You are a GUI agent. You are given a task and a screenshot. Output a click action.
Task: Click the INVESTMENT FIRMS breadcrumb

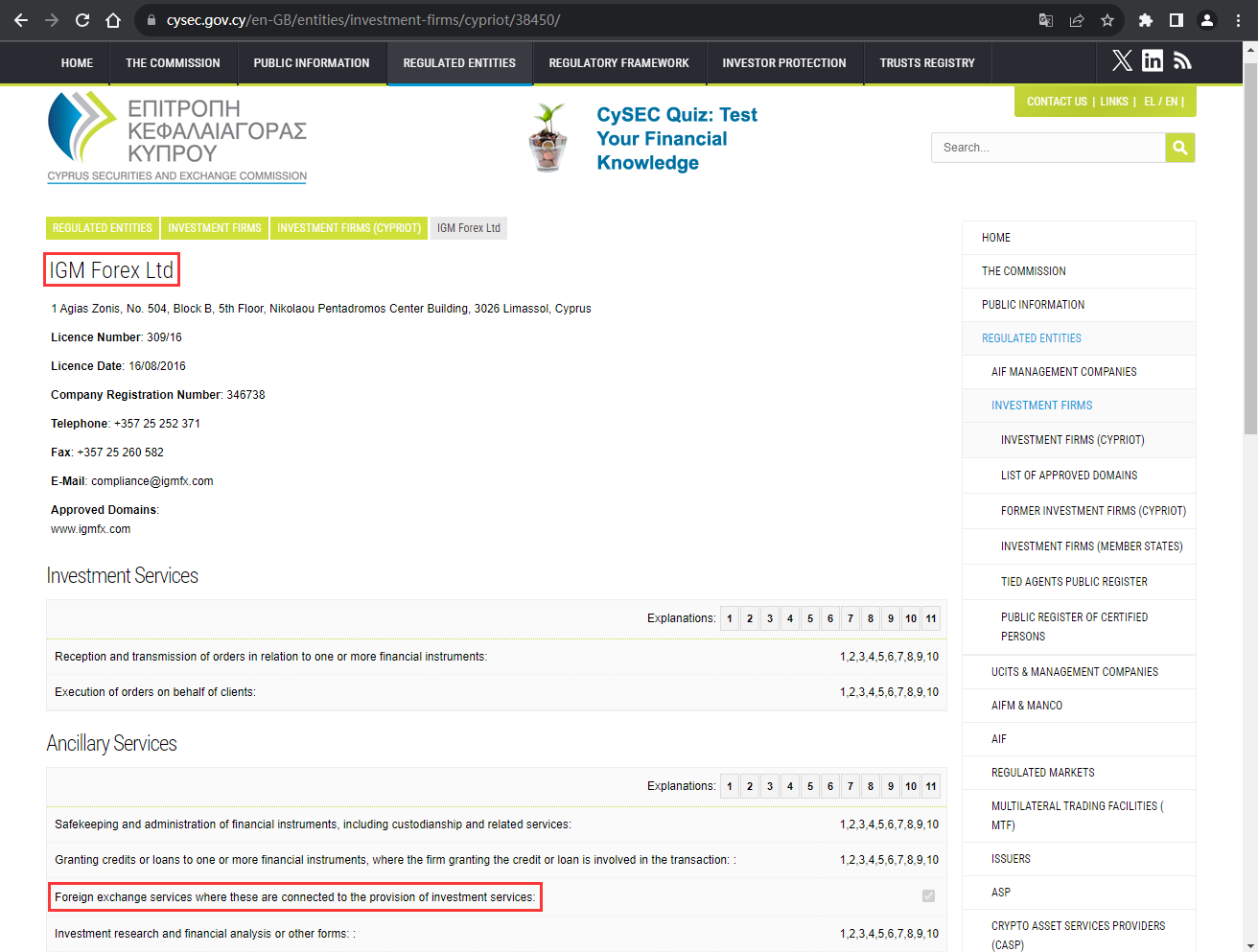(x=215, y=228)
